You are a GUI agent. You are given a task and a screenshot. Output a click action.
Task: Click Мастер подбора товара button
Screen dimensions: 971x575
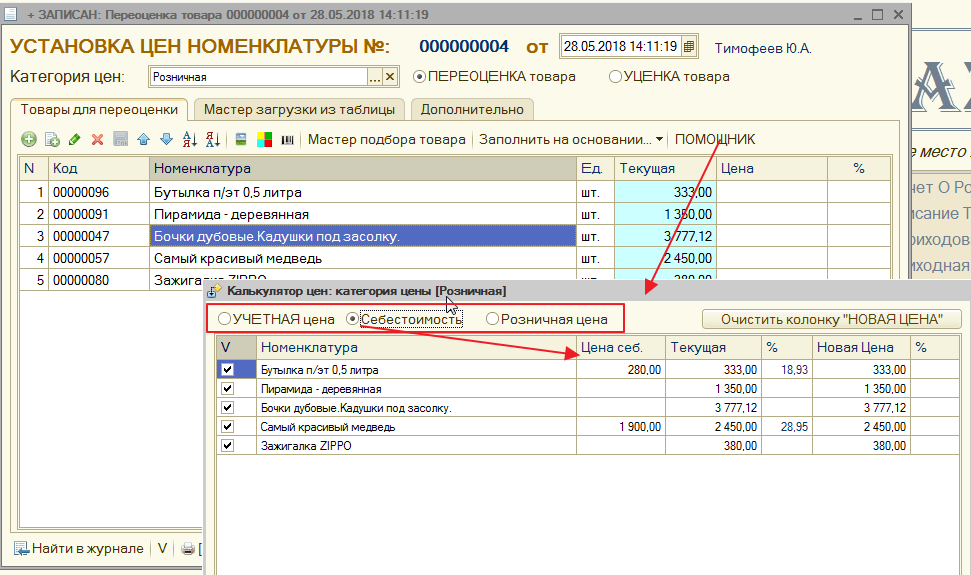coord(386,139)
